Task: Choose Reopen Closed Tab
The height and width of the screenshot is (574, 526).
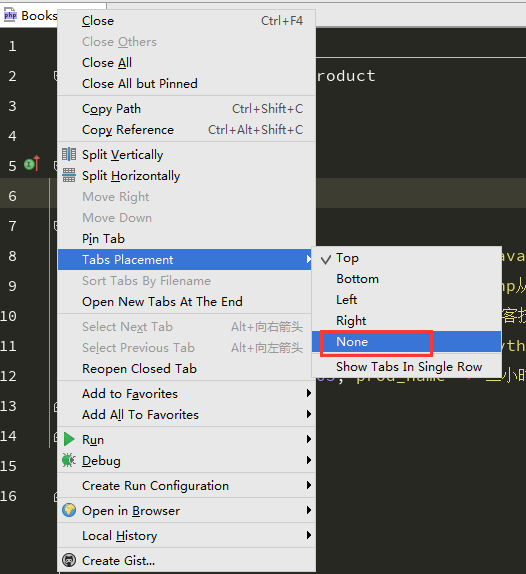Action: [x=186, y=369]
